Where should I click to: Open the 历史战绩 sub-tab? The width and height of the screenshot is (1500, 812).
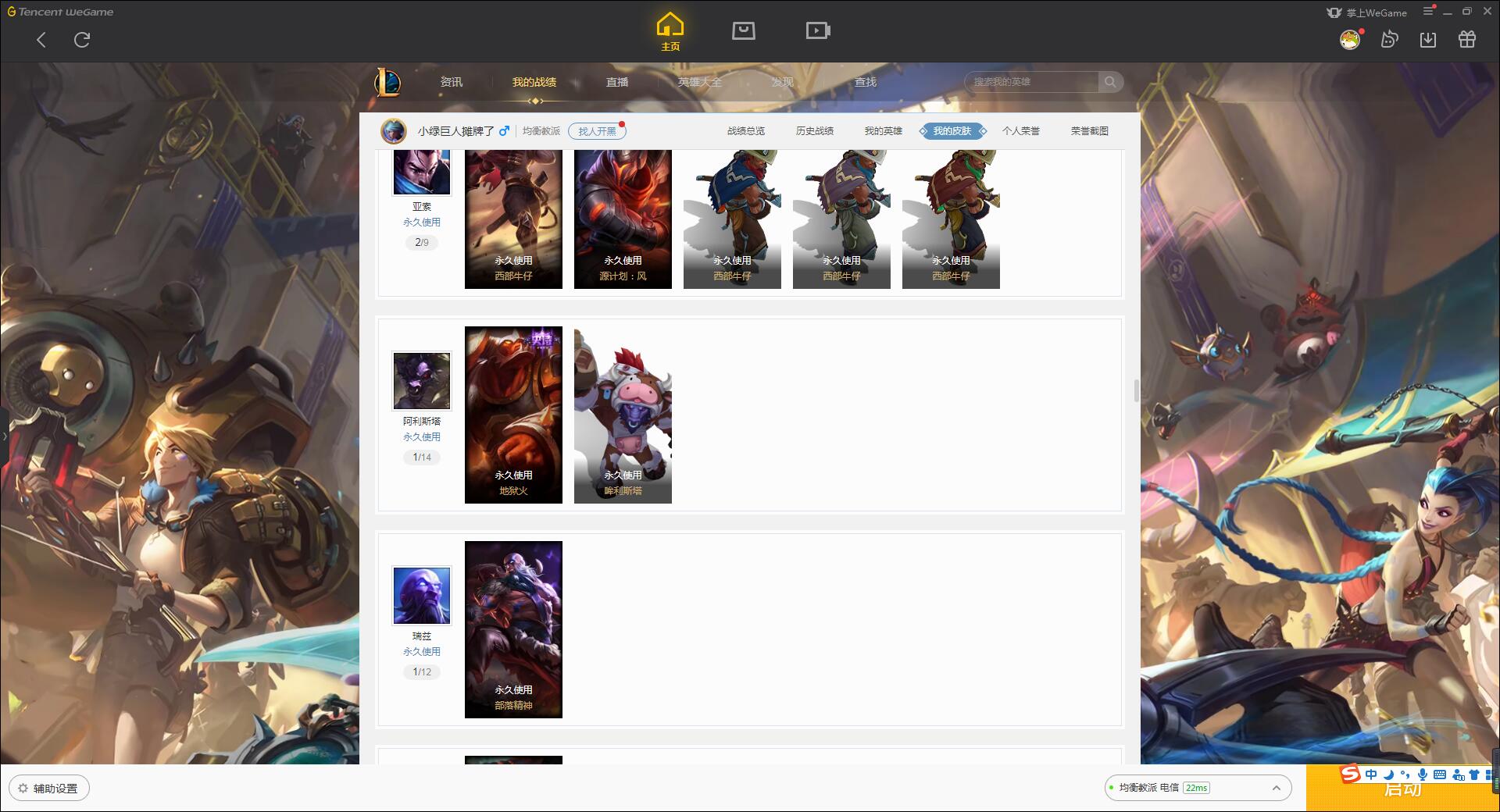pyautogui.click(x=815, y=131)
